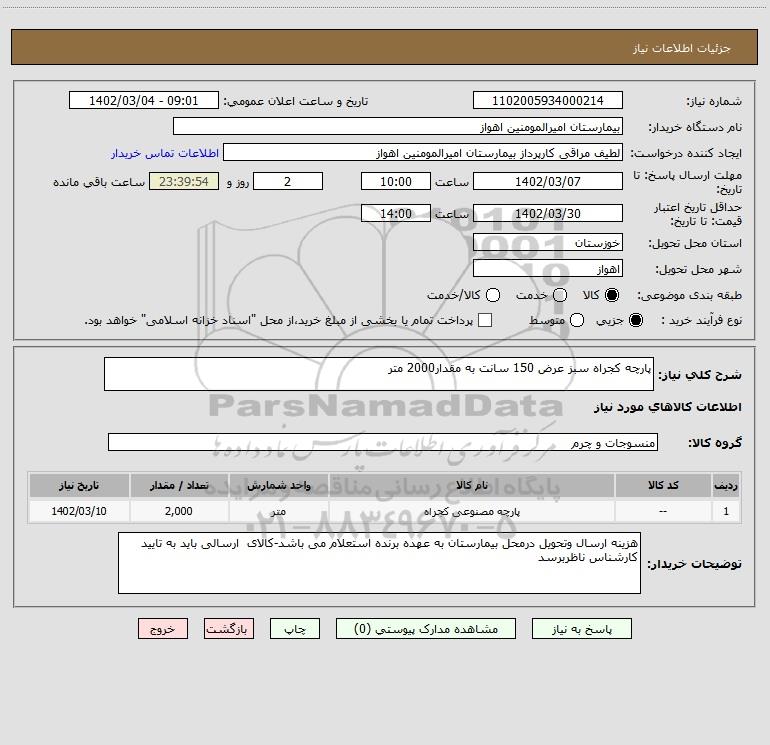Image resolution: width=770 pixels, height=745 pixels.
Task: Click the ردیف column header
Action: click(x=726, y=485)
